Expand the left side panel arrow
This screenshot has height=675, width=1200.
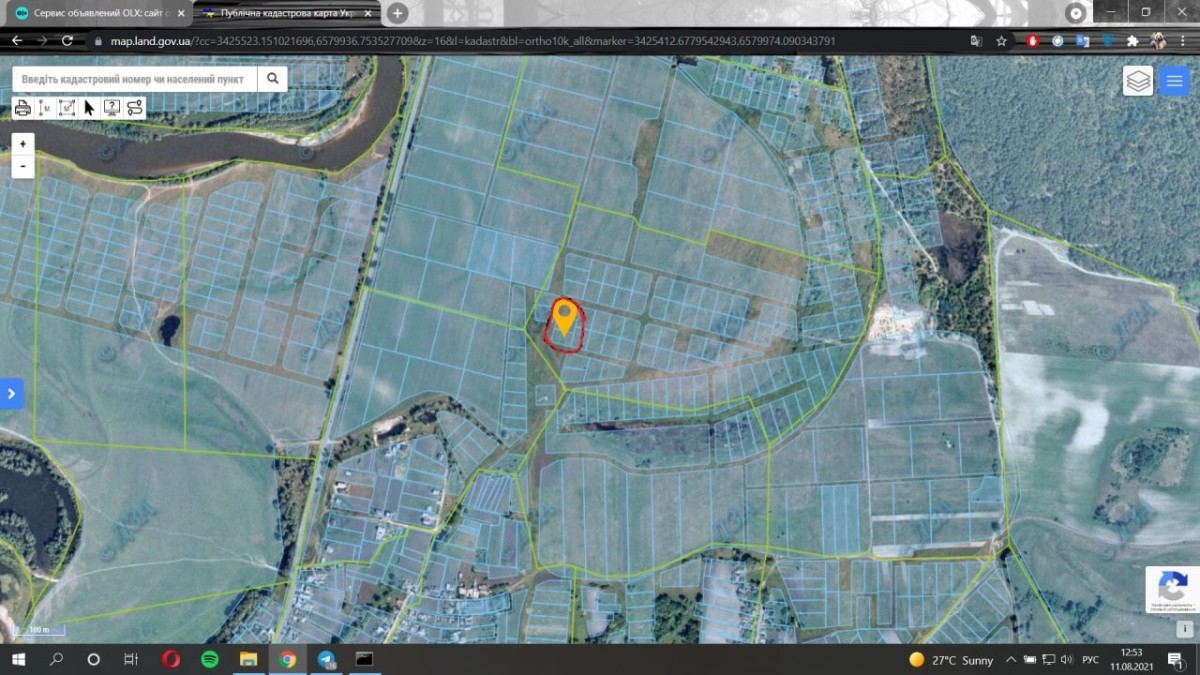(x=11, y=394)
